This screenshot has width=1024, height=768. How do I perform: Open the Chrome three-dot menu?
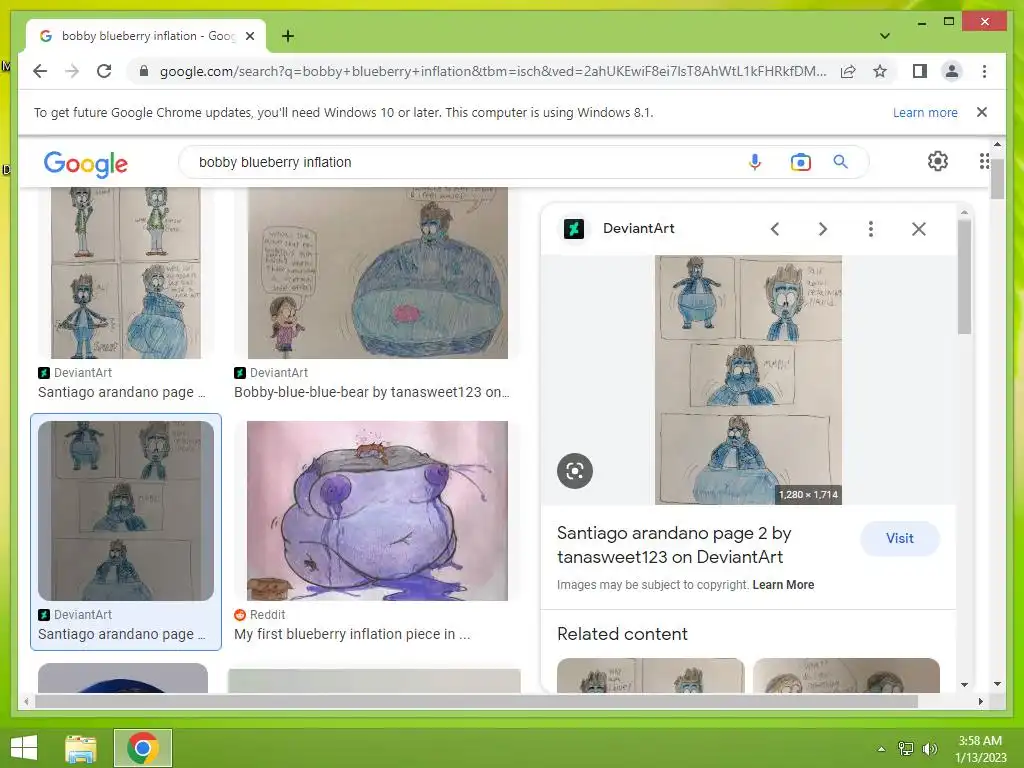pos(984,71)
